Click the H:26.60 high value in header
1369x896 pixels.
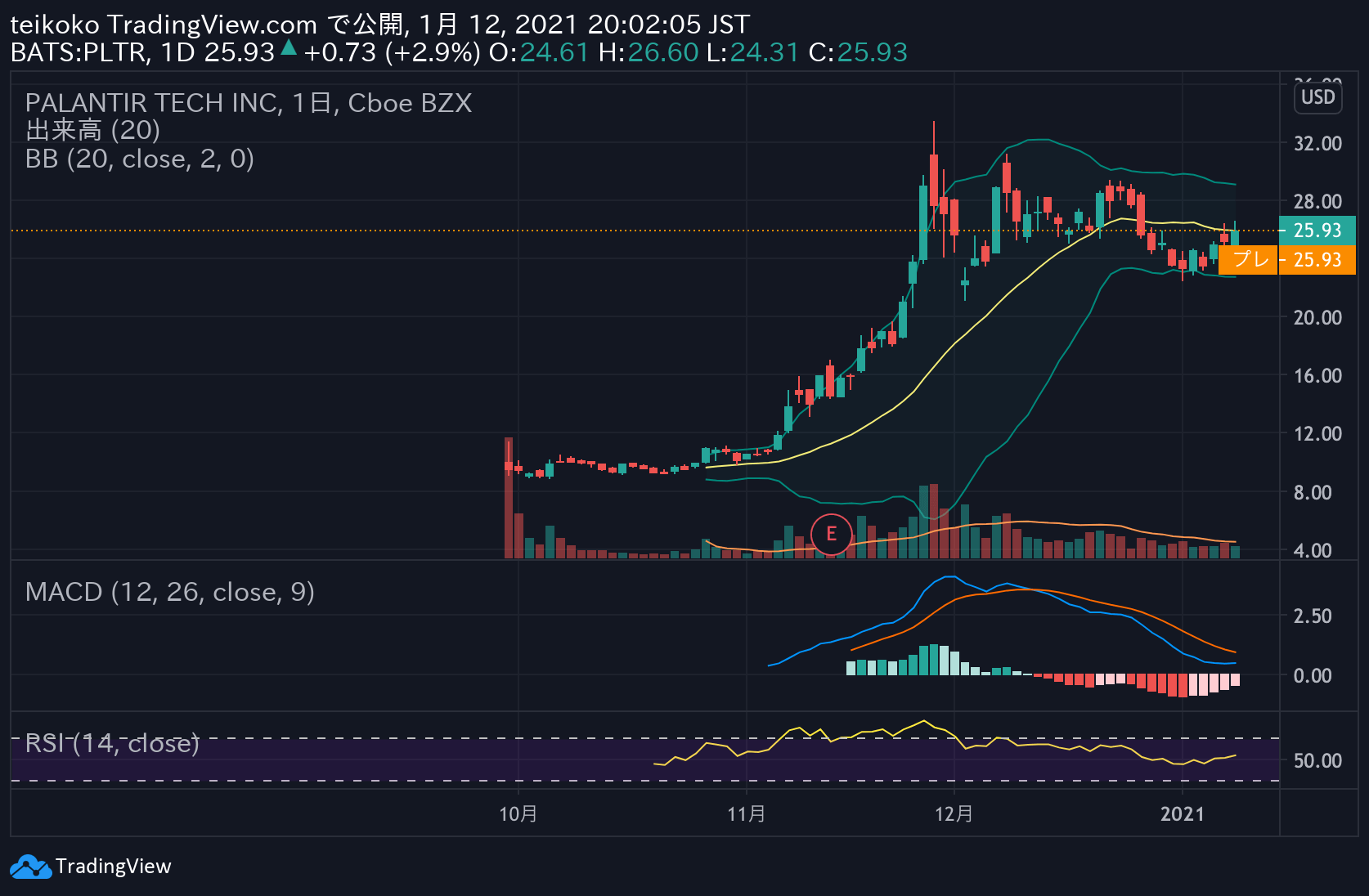coord(649,52)
